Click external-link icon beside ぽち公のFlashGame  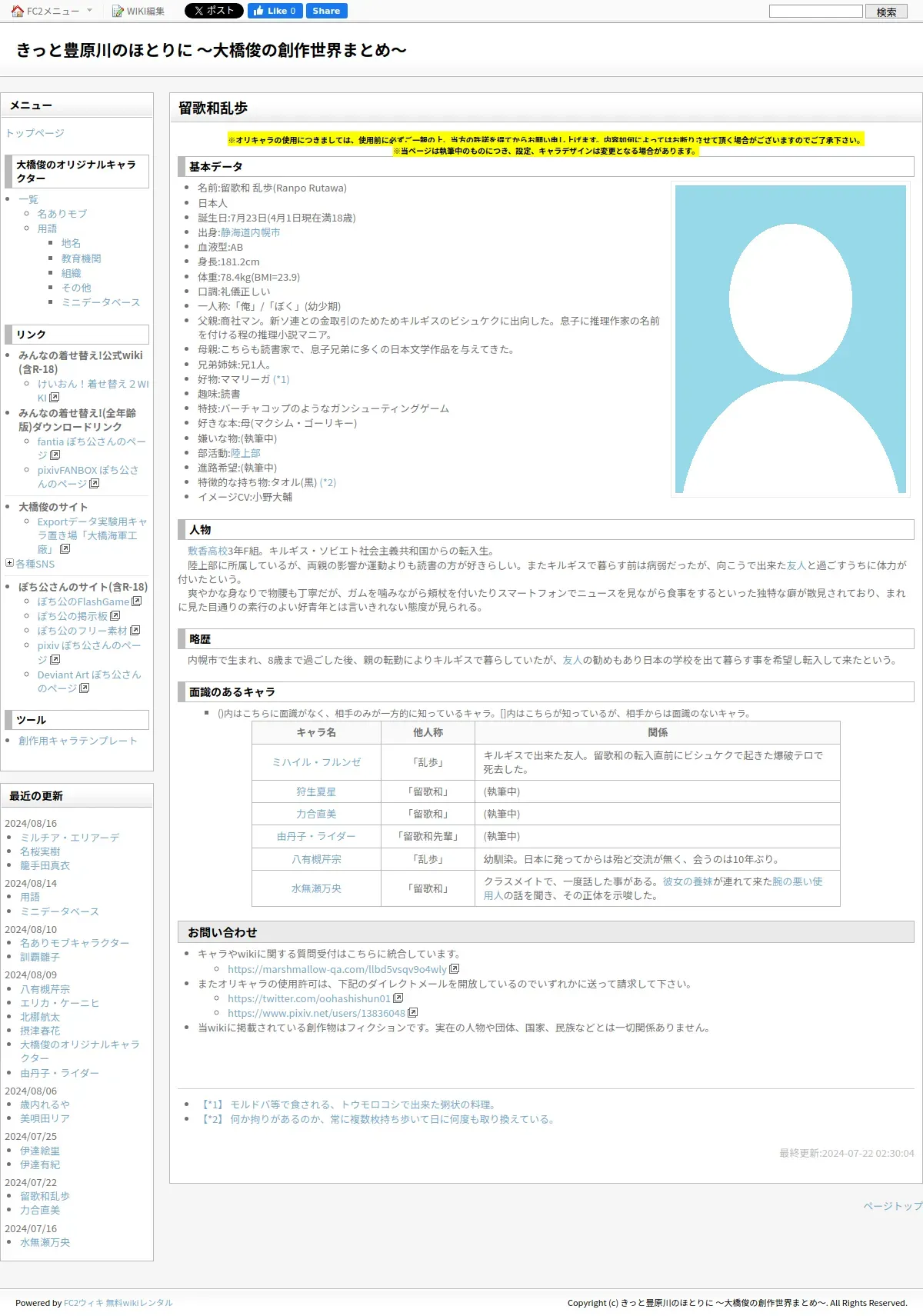(x=137, y=601)
